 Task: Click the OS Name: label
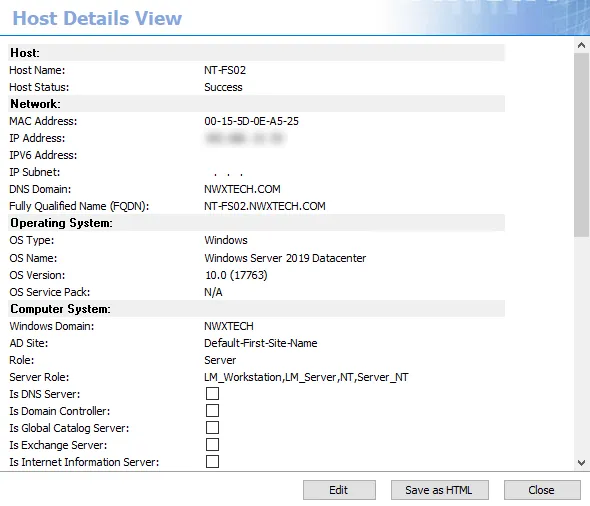point(33,258)
